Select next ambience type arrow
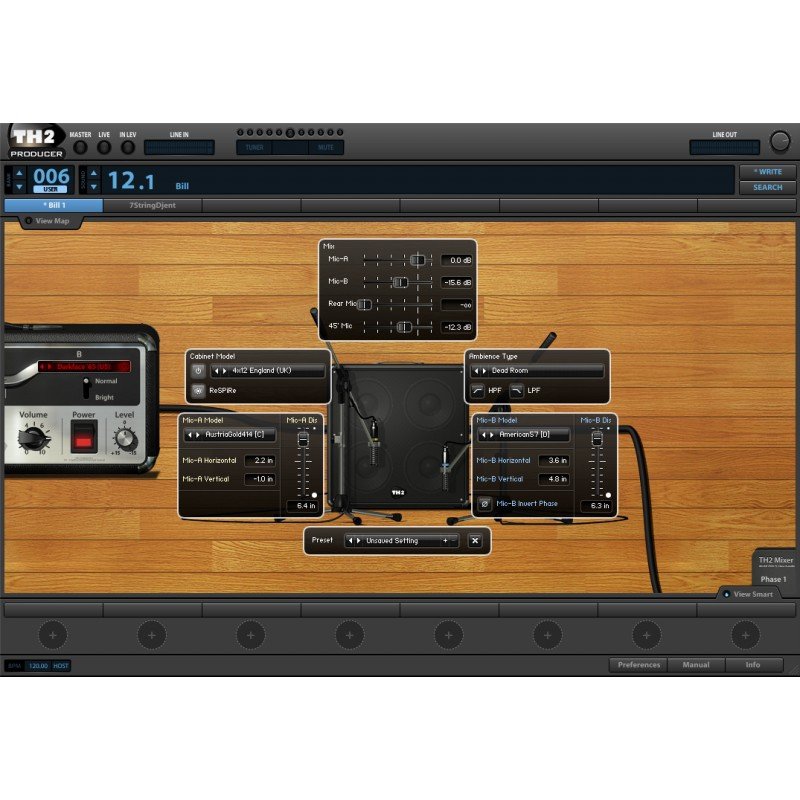 (484, 371)
